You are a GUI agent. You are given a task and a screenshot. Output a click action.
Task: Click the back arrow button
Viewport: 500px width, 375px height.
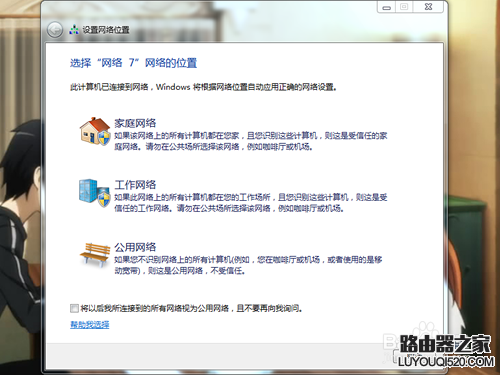[x=55, y=30]
